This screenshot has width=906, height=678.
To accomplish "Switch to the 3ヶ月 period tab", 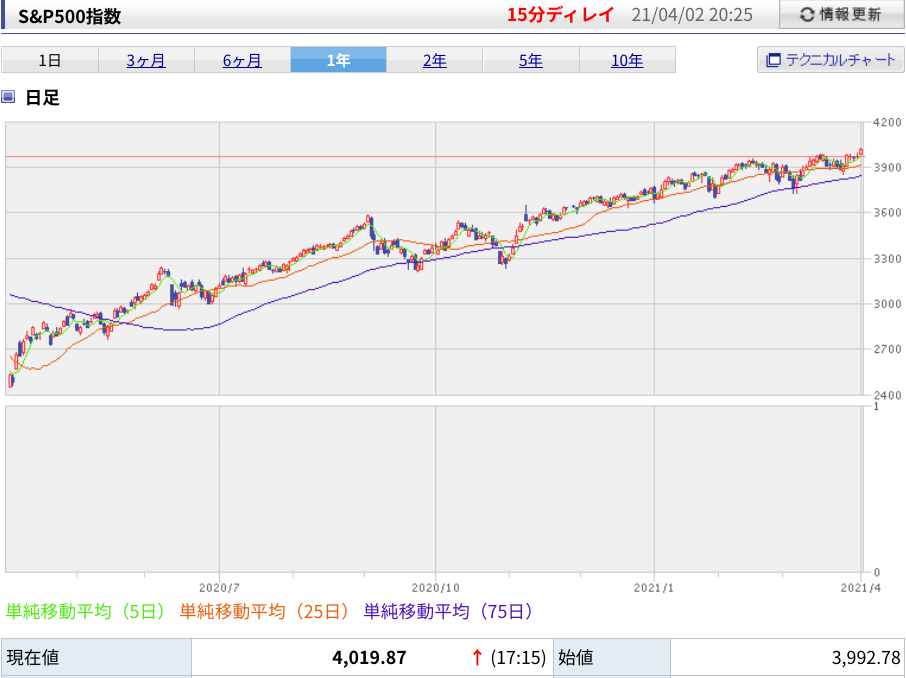I will tap(146, 60).
